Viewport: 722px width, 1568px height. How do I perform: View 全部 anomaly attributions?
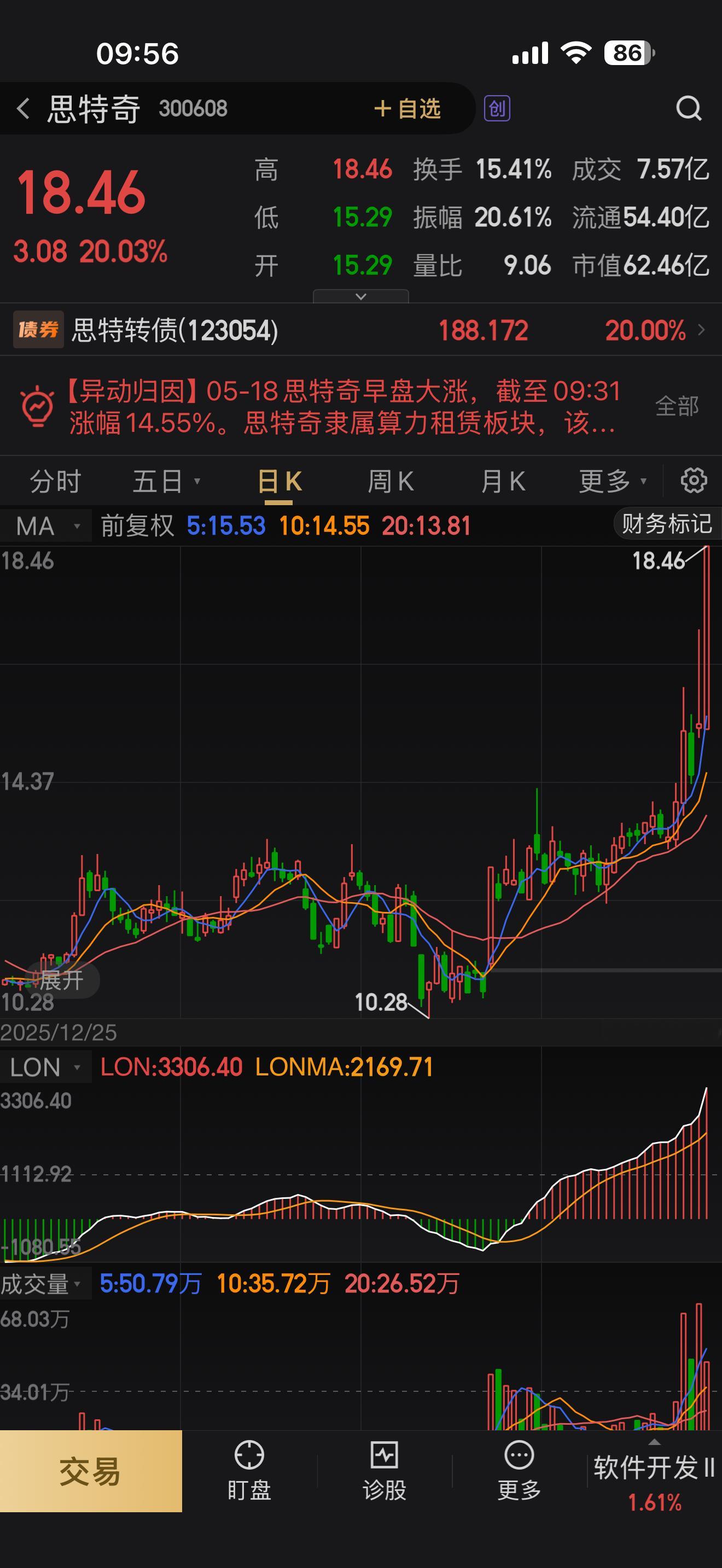(x=677, y=406)
